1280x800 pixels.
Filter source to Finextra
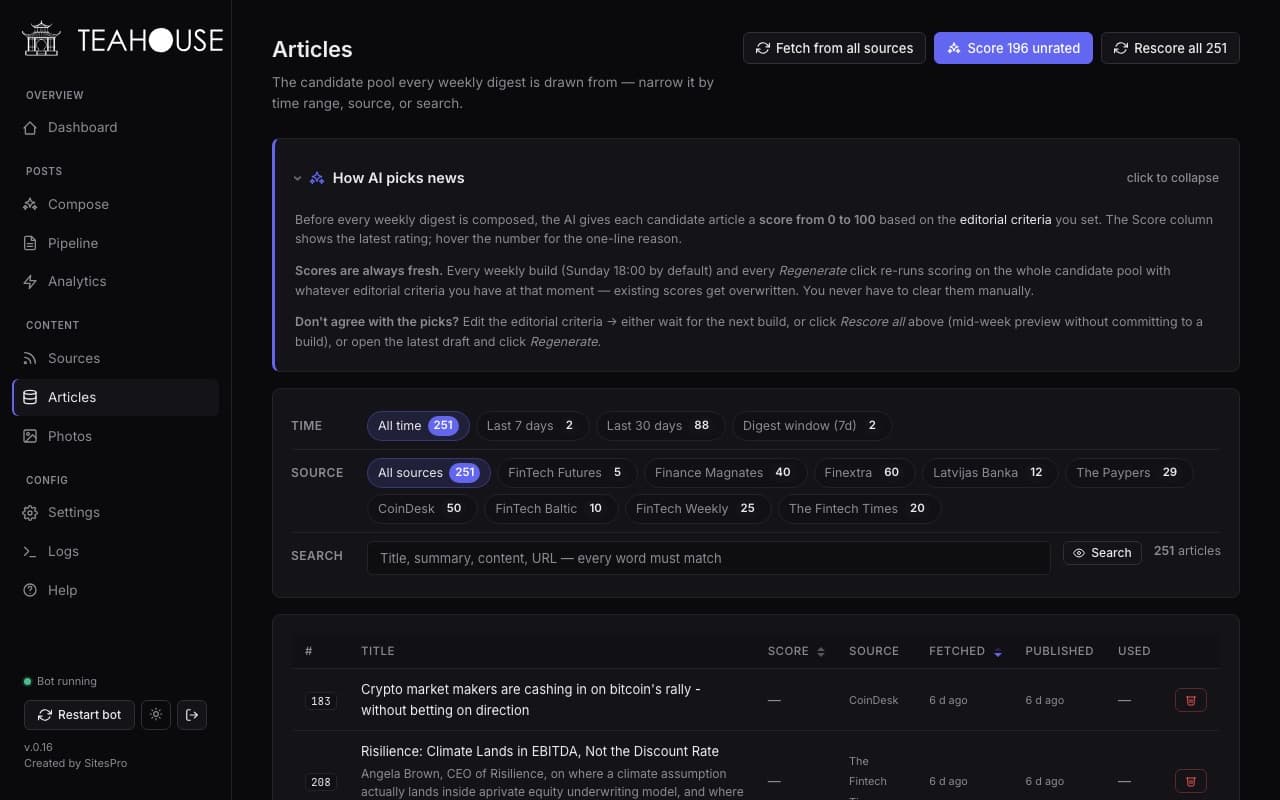tap(864, 473)
